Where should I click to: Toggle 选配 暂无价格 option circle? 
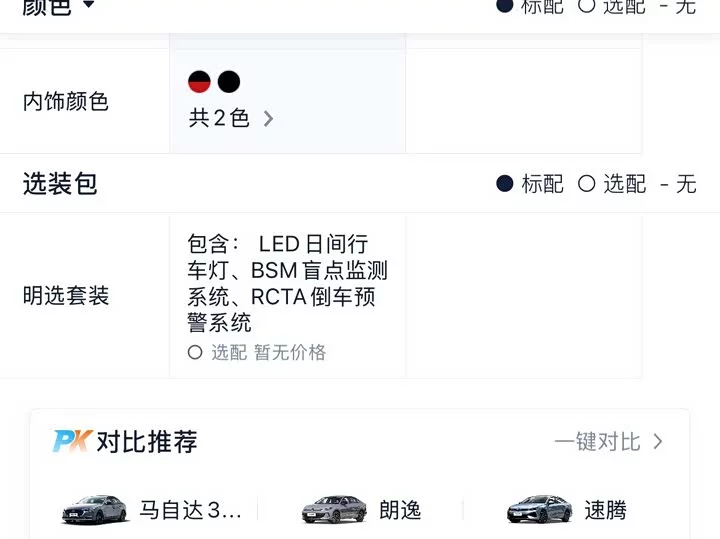pyautogui.click(x=195, y=353)
